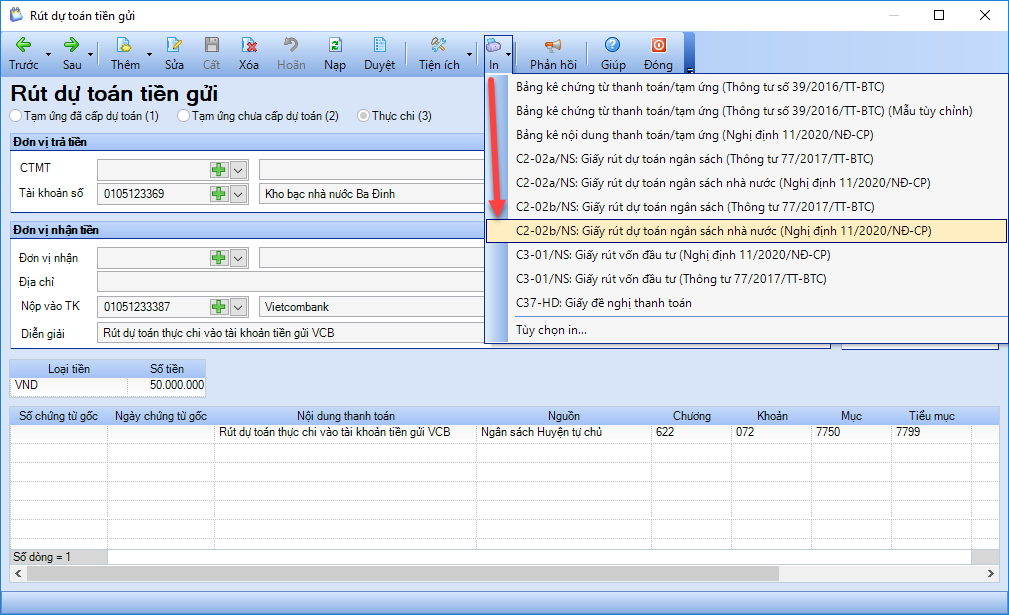Click the horizontal scrollbar thumb
The image size is (1009, 615).
pyautogui.click(x=402, y=573)
